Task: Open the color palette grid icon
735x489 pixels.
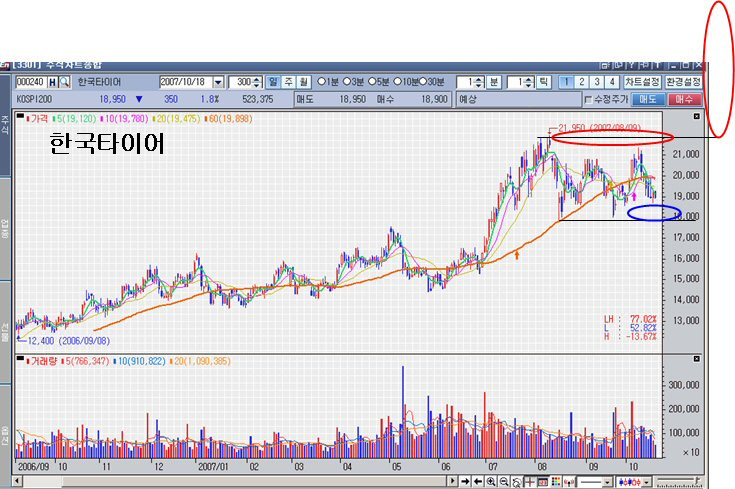Action: [x=555, y=481]
